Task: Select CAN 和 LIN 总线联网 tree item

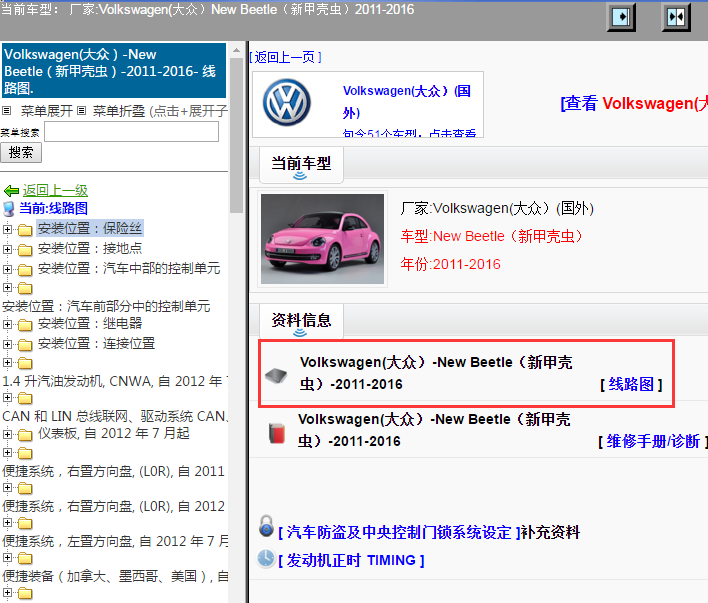Action: (x=115, y=416)
